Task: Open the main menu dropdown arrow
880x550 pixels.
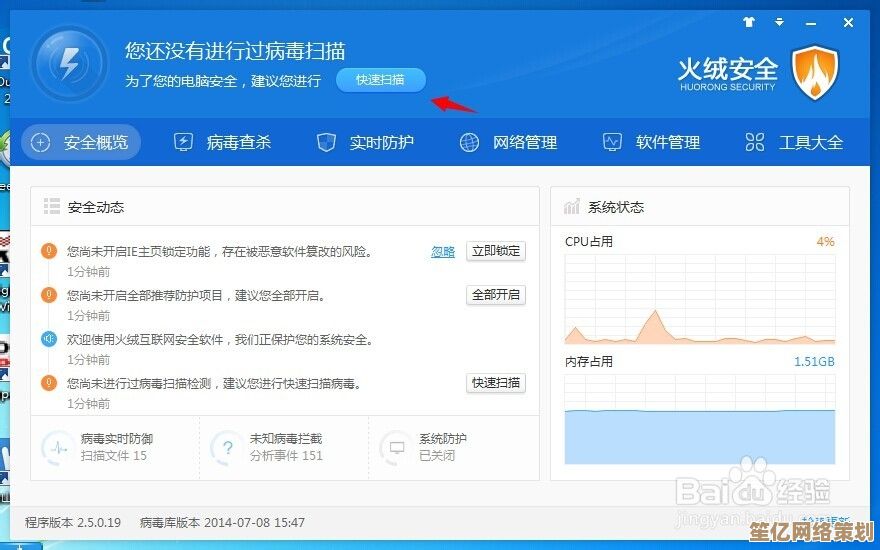Action: [x=778, y=22]
